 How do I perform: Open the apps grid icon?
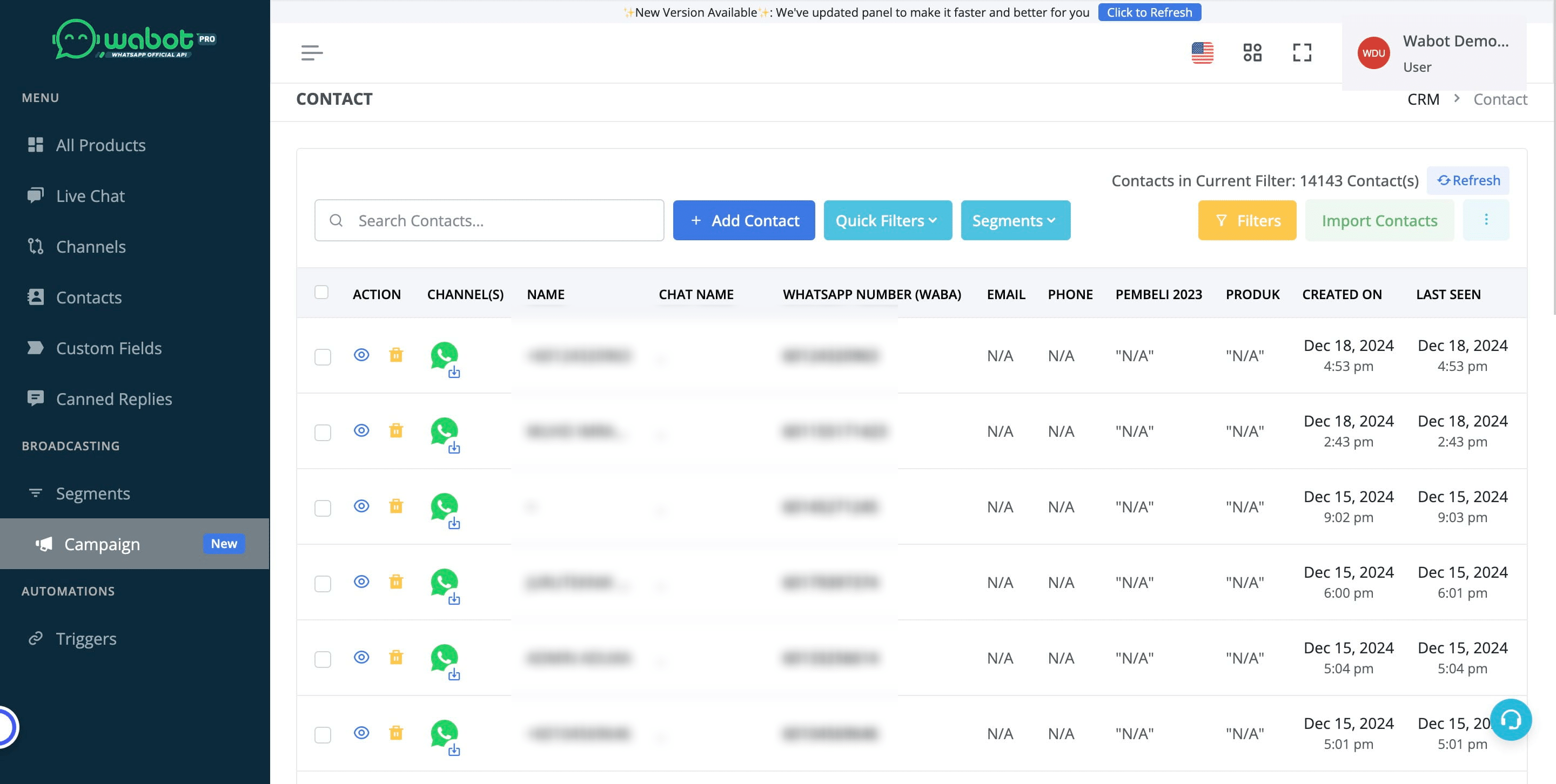tap(1252, 52)
